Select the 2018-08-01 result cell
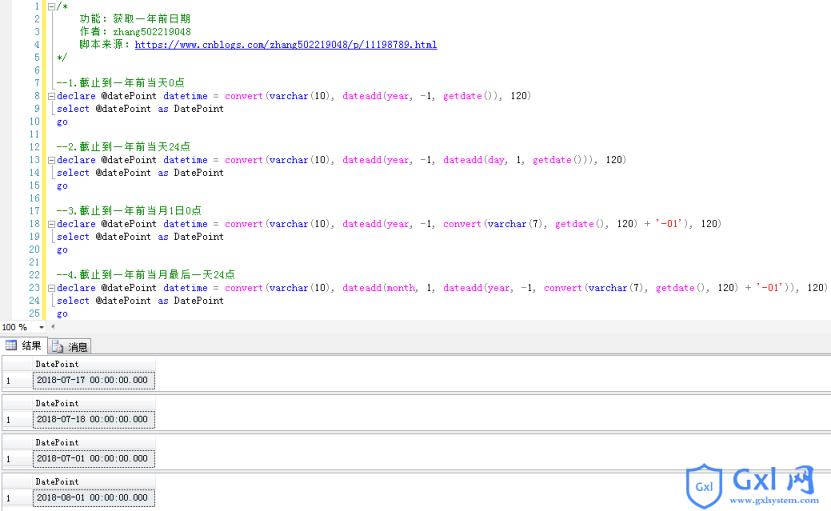Viewport: 831px width, 511px height. pos(94,498)
